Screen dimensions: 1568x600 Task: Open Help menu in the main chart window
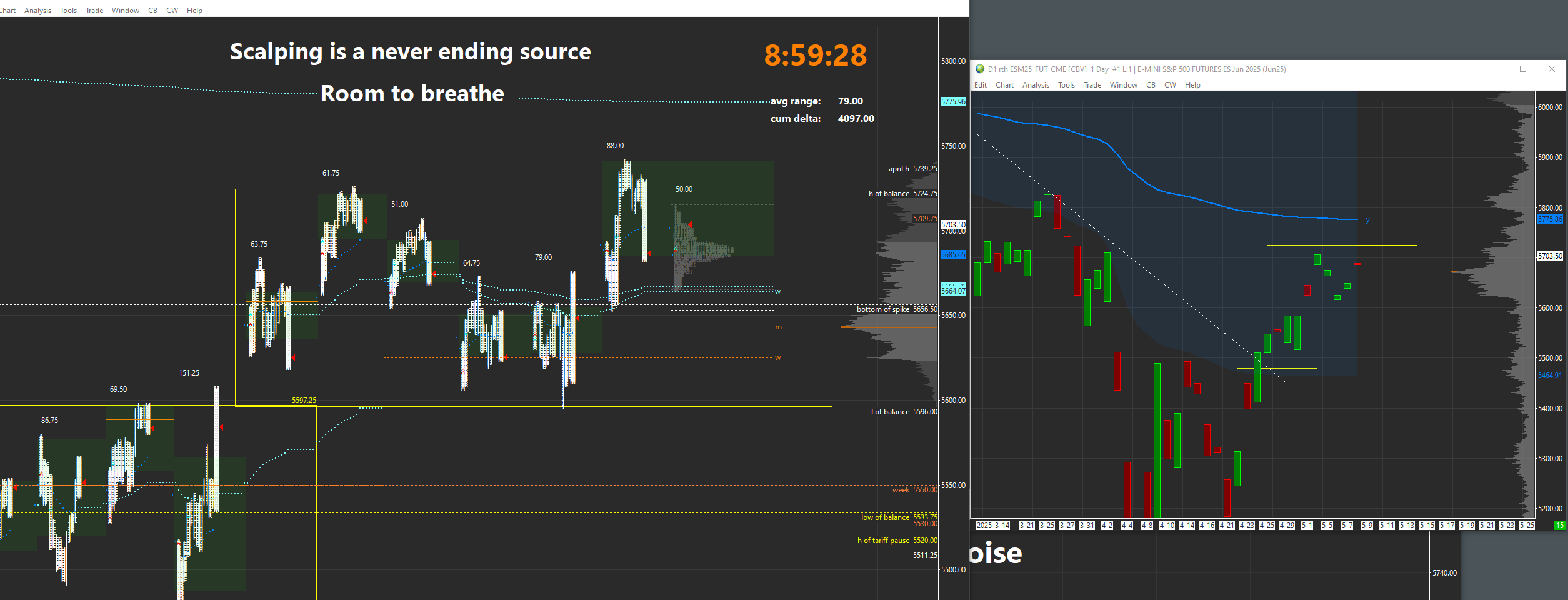(x=194, y=11)
